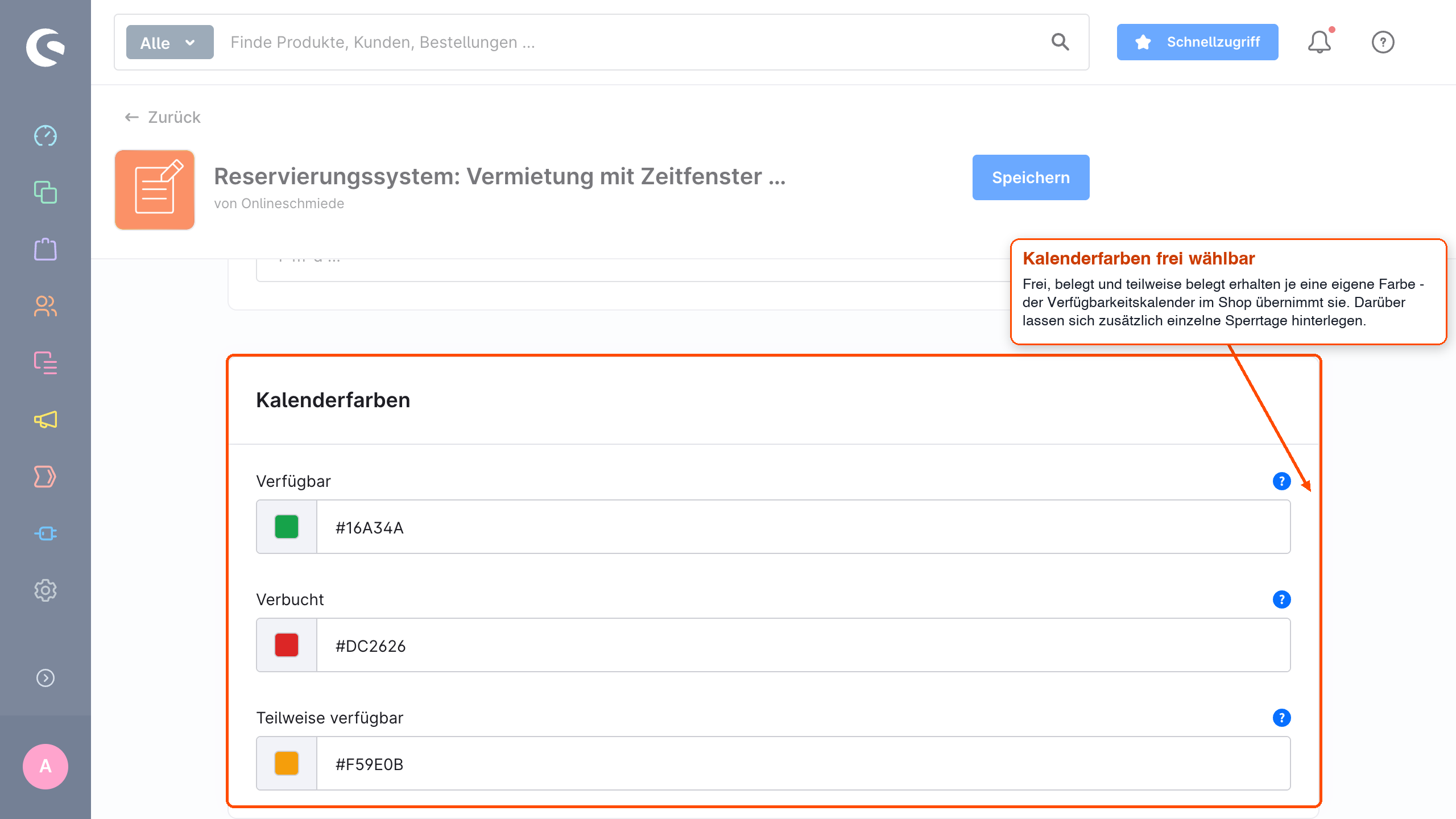This screenshot has width=1456, height=819.
Task: Open Orders shopping bag icon
Action: tap(45, 249)
